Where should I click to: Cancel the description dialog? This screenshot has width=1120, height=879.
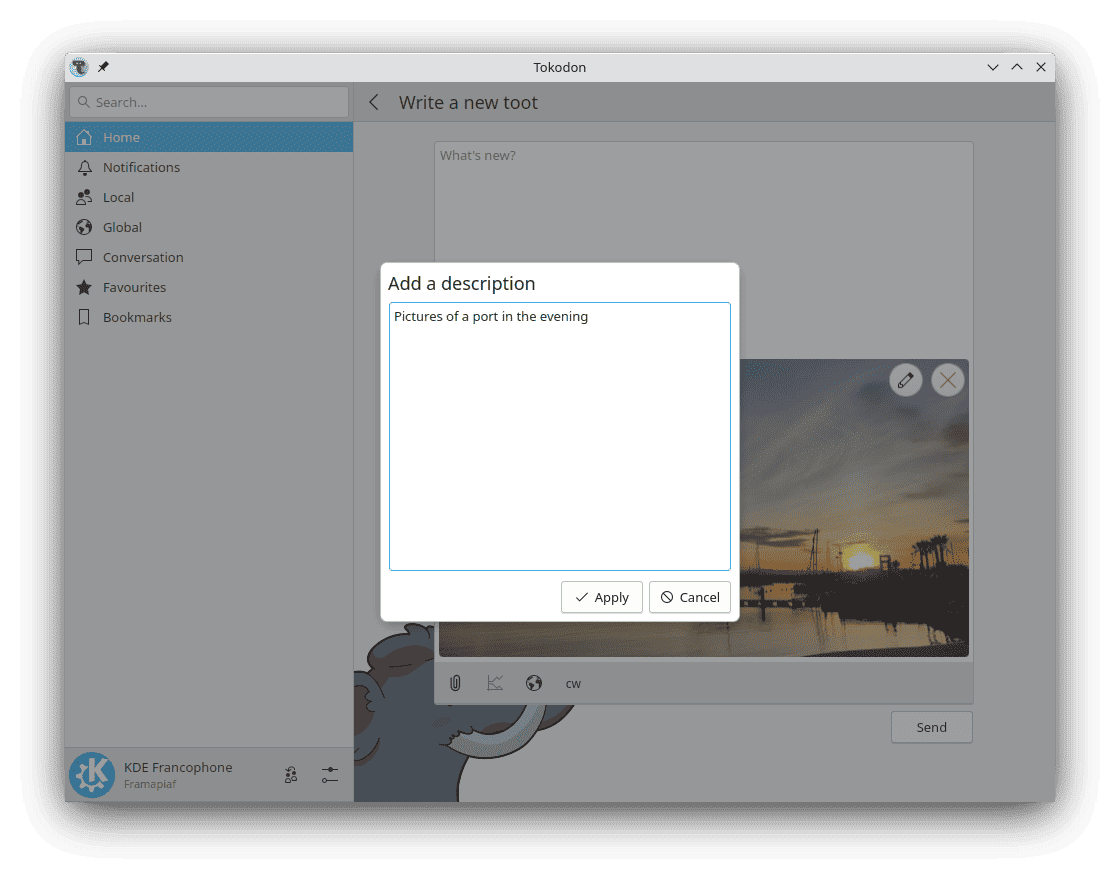(x=689, y=597)
